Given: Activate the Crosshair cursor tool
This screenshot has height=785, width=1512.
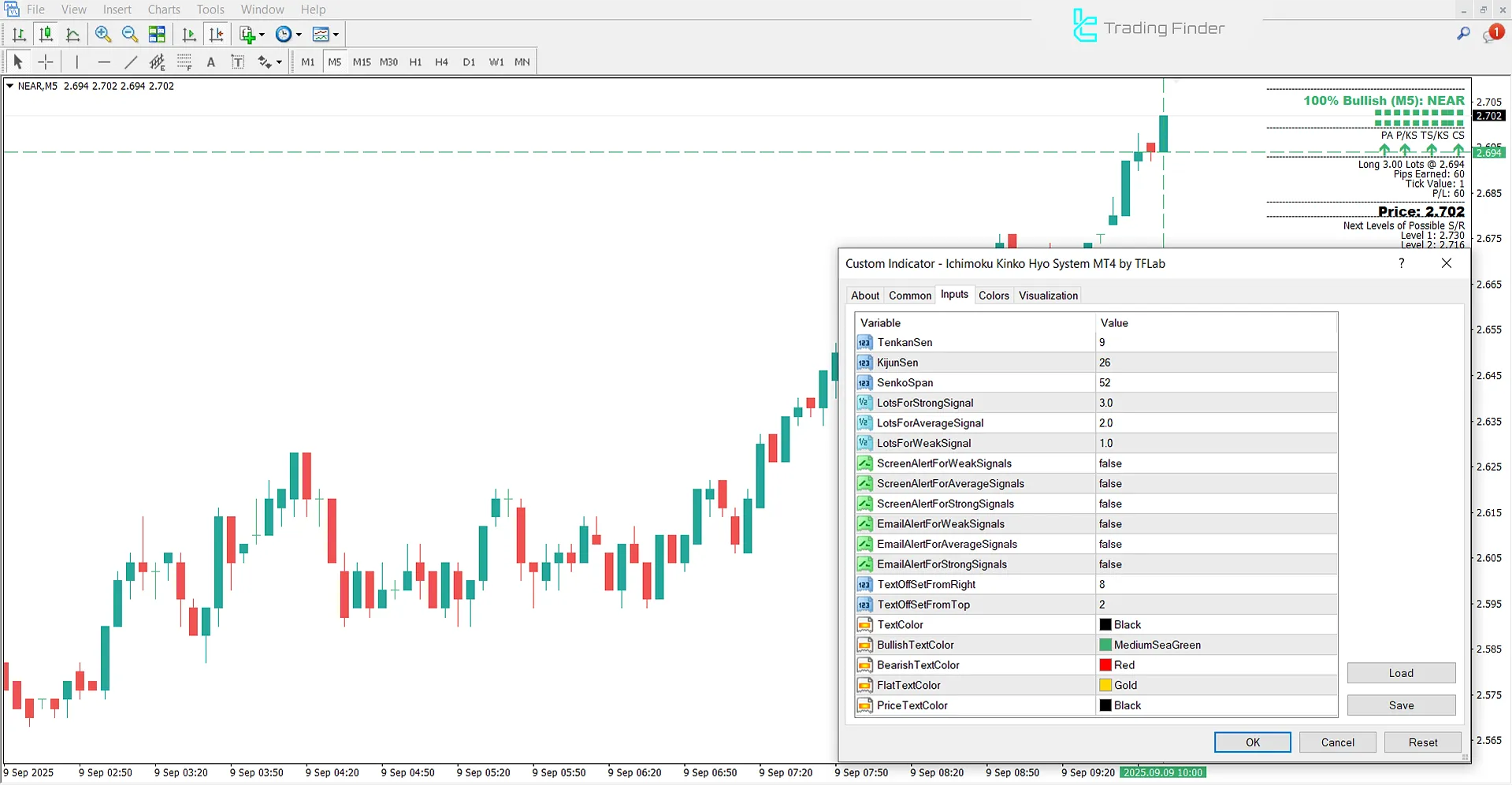Looking at the screenshot, I should [x=45, y=61].
